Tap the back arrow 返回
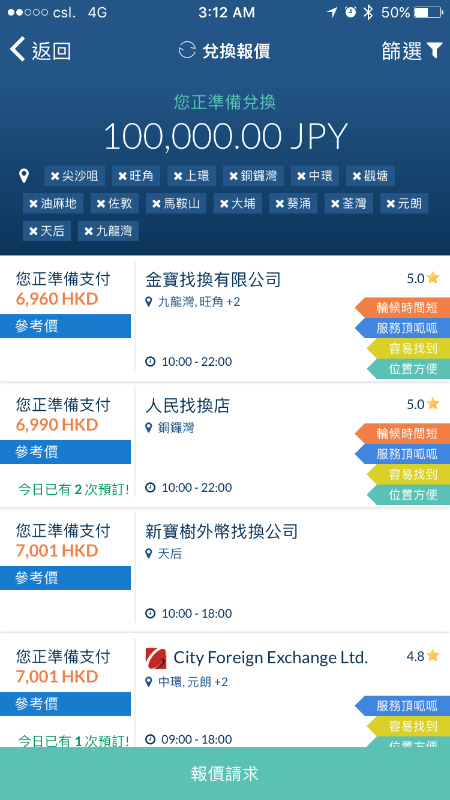This screenshot has width=450, height=800. click(40, 51)
